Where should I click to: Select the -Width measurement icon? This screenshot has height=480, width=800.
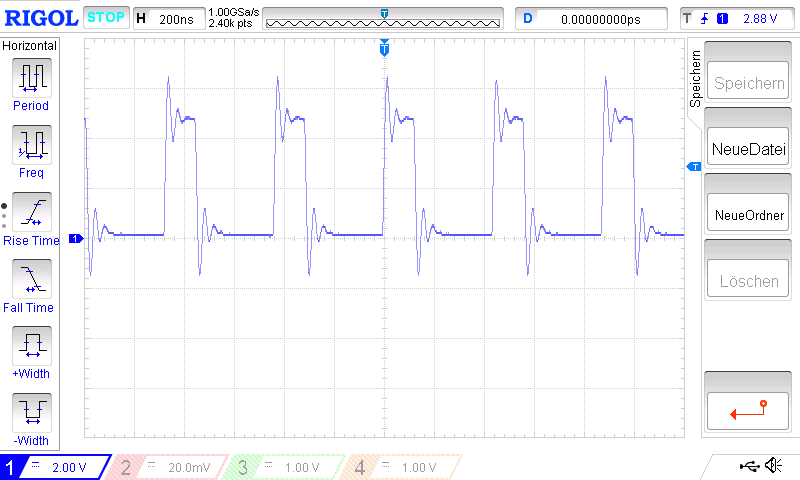[31, 412]
